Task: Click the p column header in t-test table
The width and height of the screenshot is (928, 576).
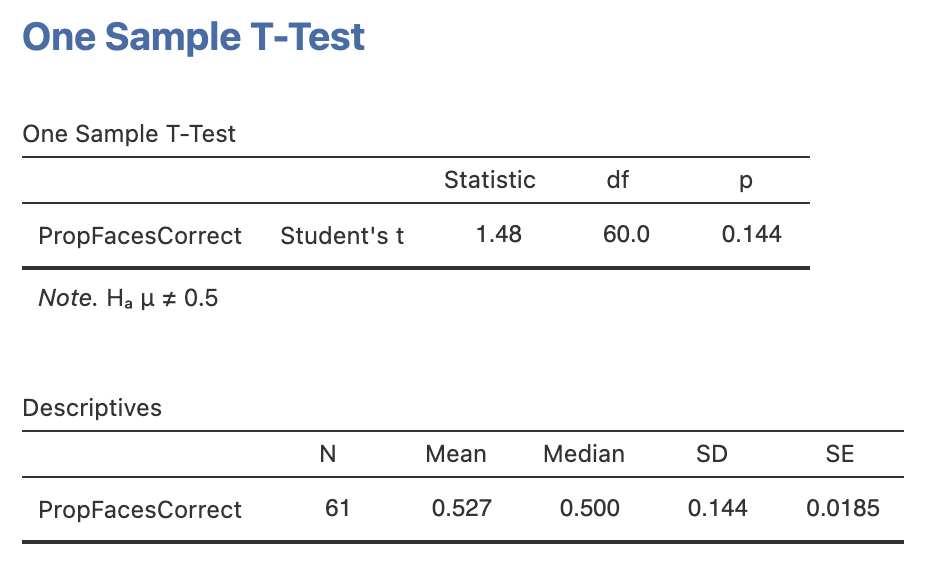Action: (745, 181)
